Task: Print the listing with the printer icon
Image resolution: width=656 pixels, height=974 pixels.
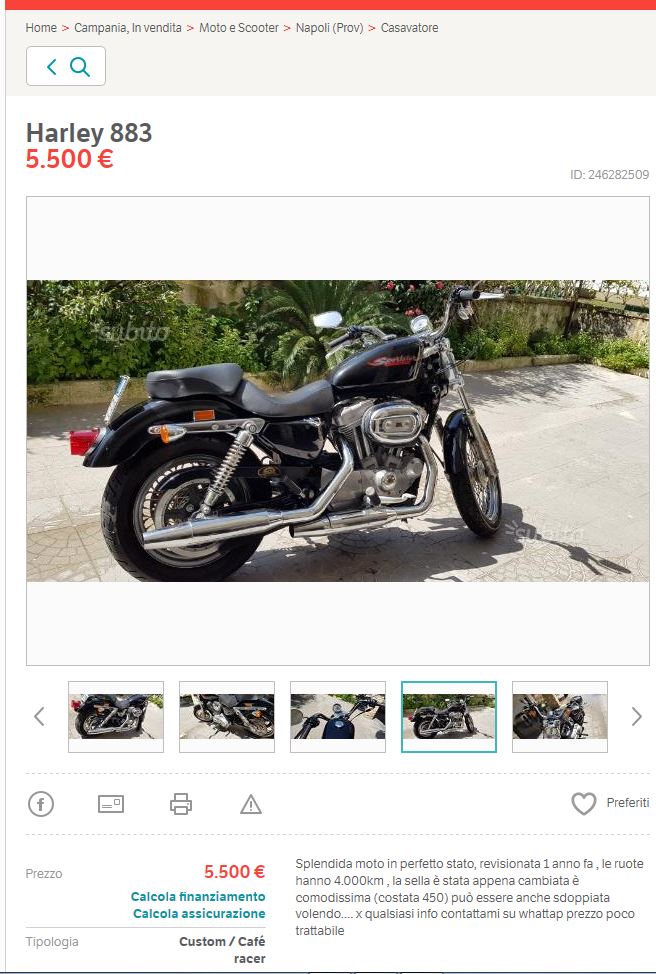Action: (181, 804)
